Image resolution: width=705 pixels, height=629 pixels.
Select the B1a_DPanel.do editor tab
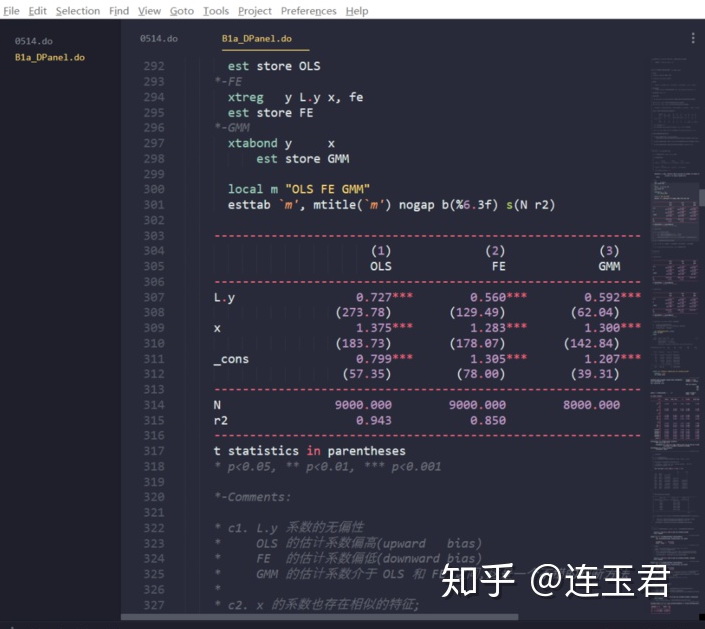[257, 39]
